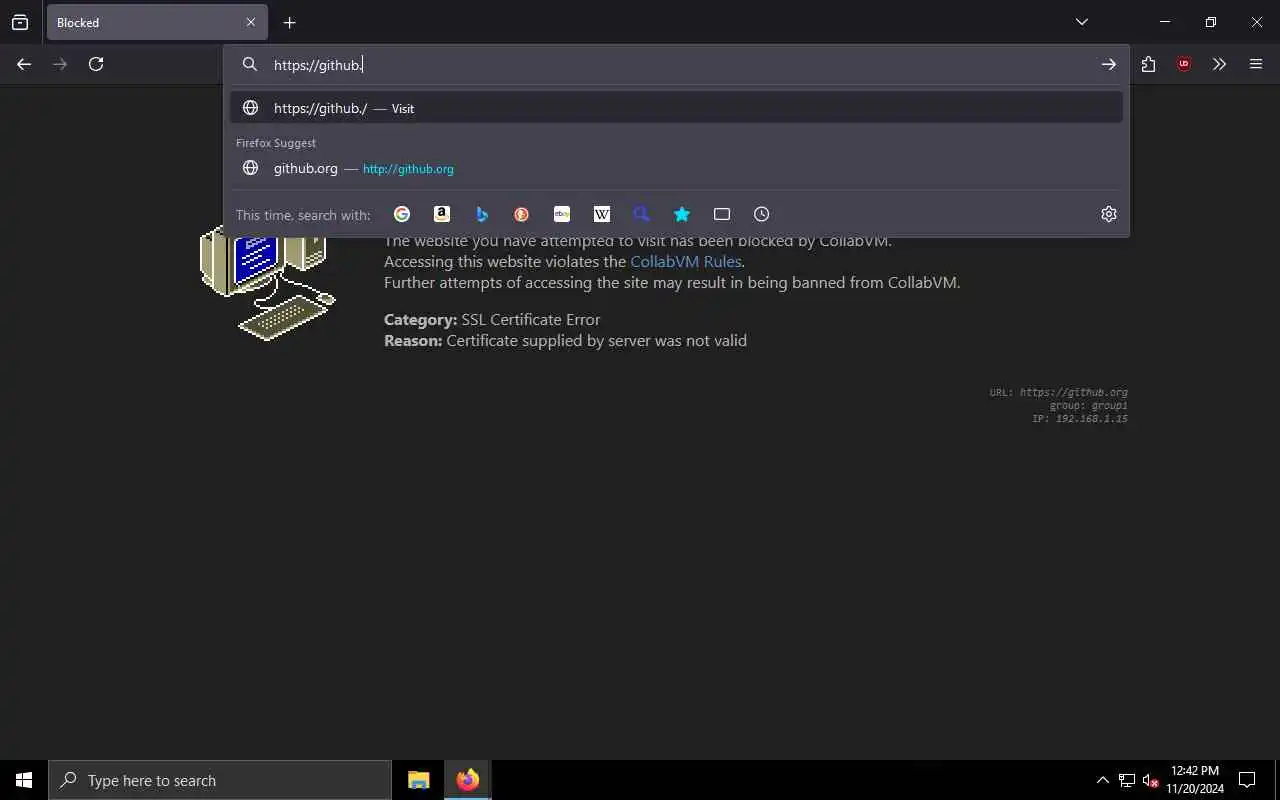The height and width of the screenshot is (800, 1280).
Task: Open a new tab with plus button
Action: 289,22
